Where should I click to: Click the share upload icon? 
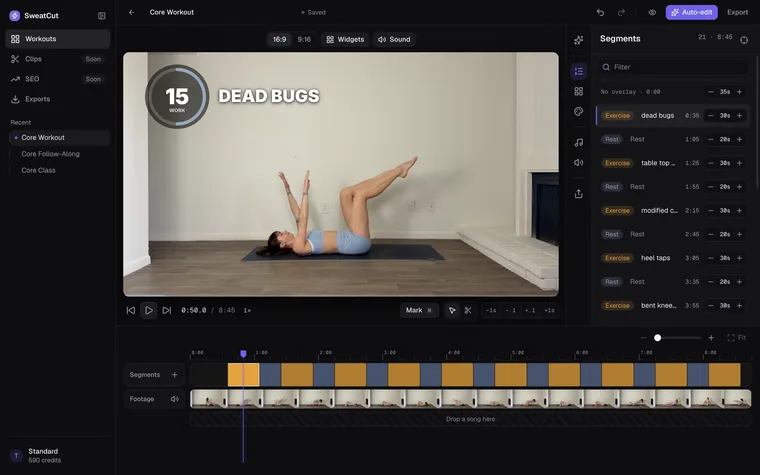(578, 194)
